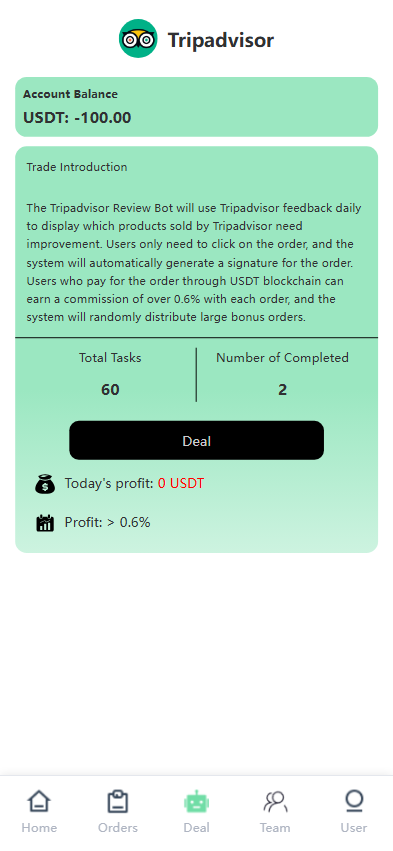Select the USDT -100.00 balance amount
The image size is (393, 851).
(77, 118)
